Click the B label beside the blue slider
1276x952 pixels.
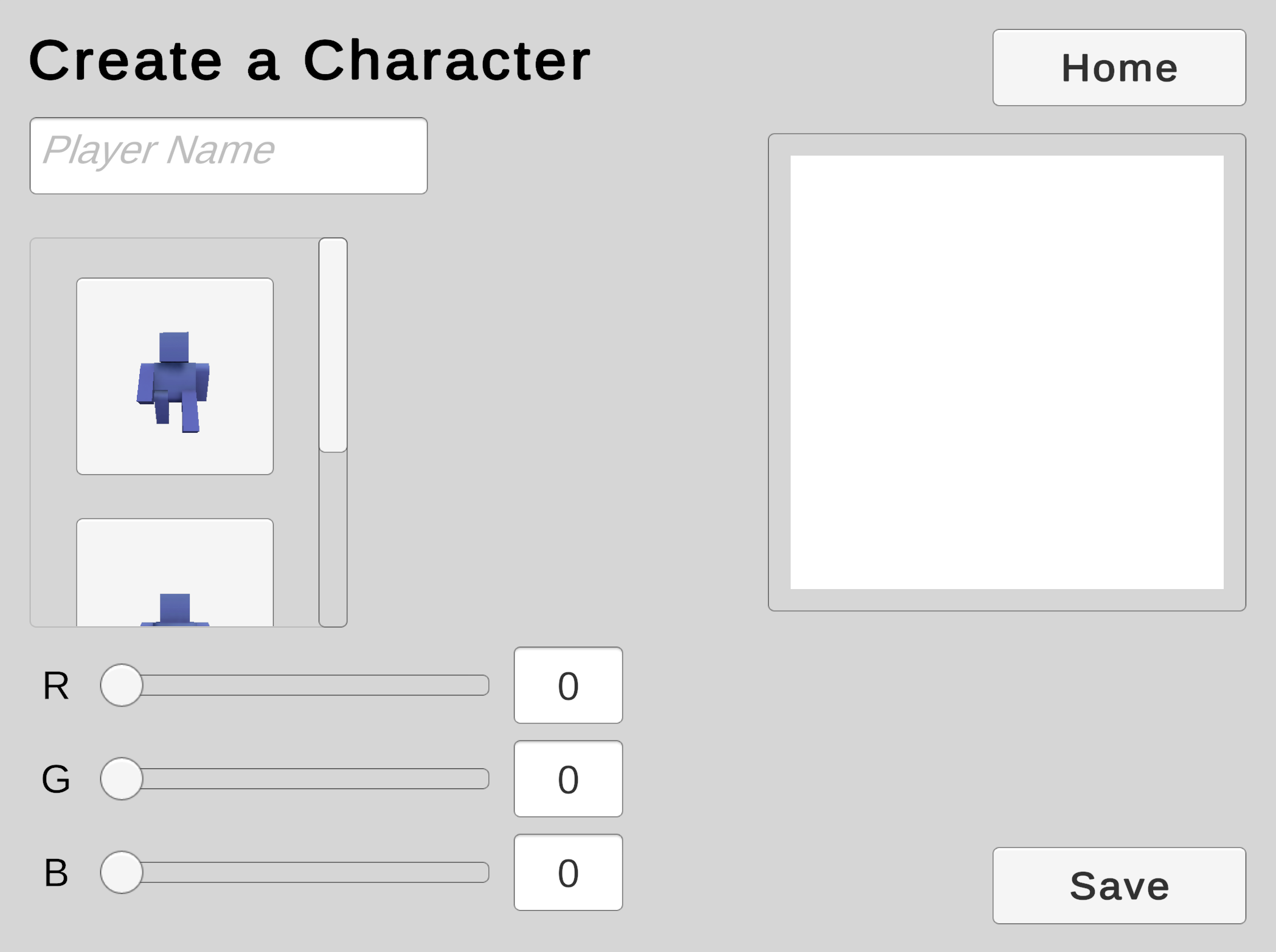[x=56, y=873]
